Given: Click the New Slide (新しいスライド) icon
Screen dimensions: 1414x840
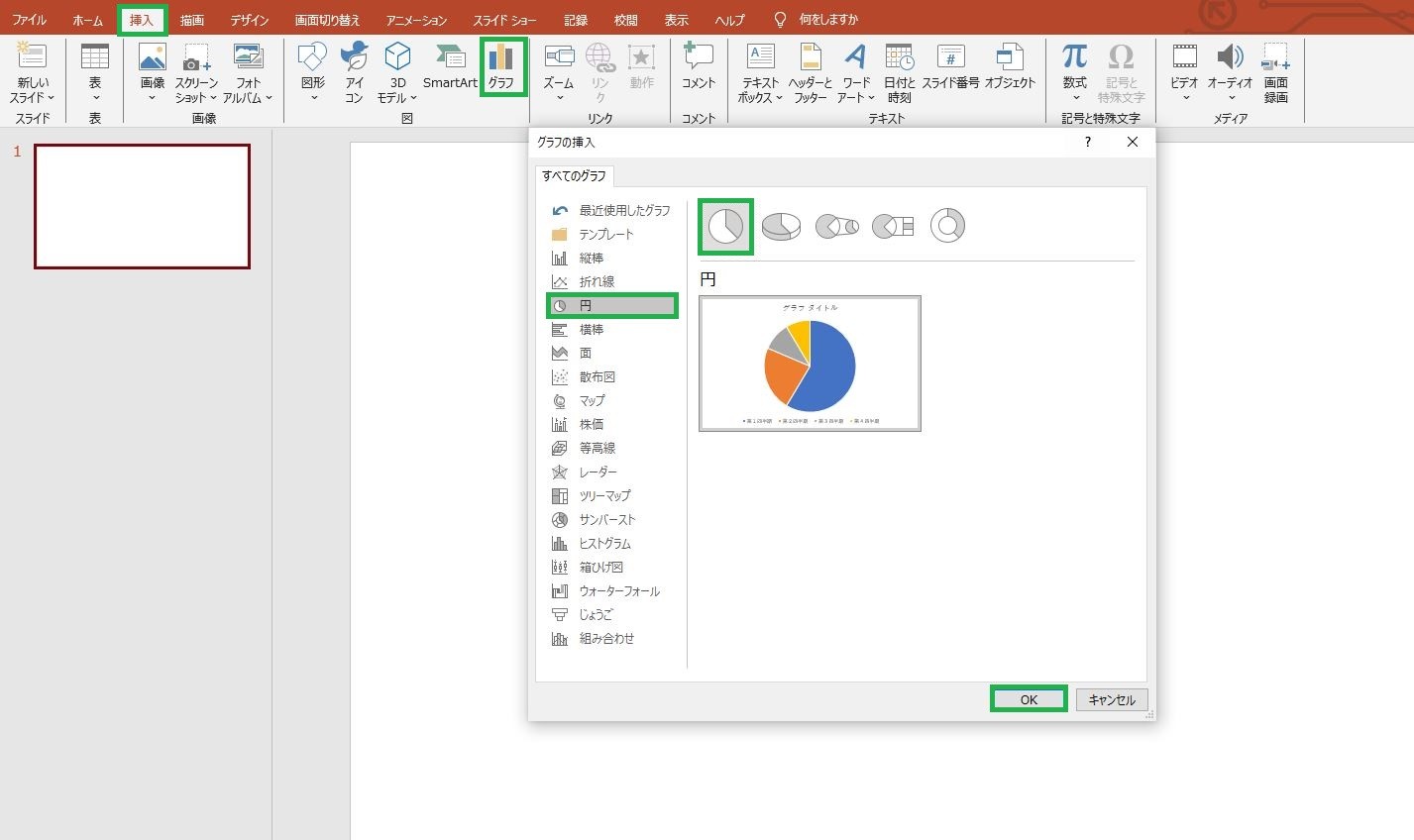Looking at the screenshot, I should (32, 57).
